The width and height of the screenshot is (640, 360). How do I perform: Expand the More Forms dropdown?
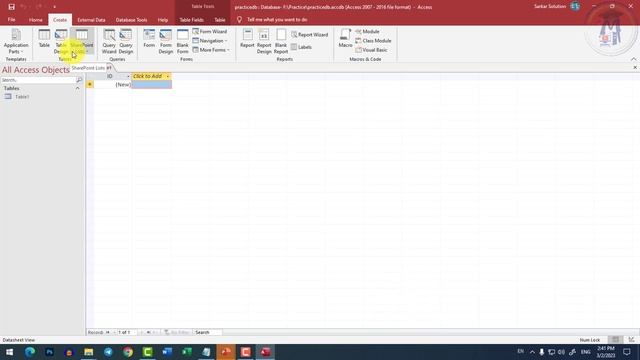[211, 50]
